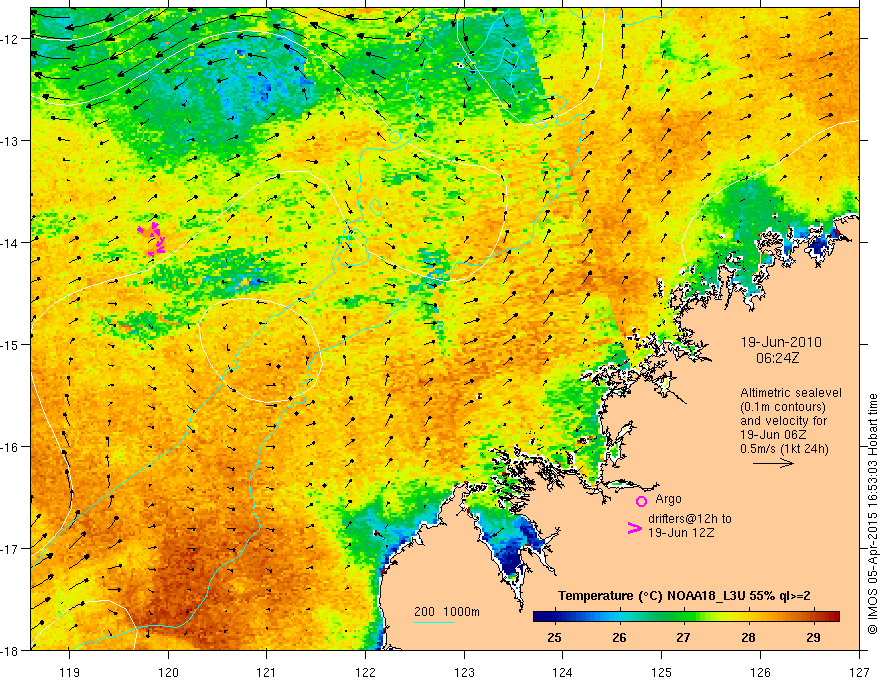Click the 'Argo' legend label

point(668,499)
